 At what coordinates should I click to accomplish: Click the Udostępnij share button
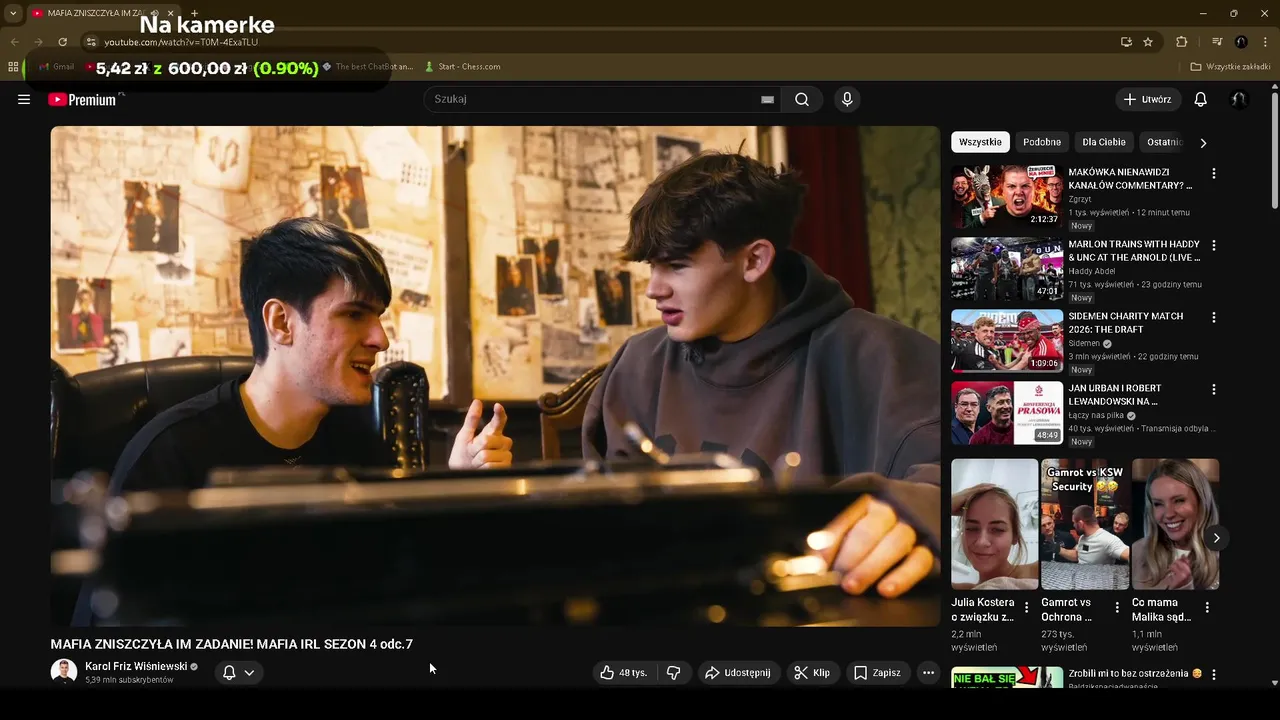738,673
